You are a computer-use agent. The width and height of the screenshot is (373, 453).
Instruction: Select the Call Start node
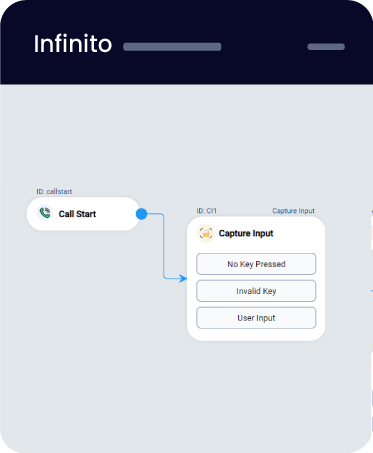pos(83,214)
